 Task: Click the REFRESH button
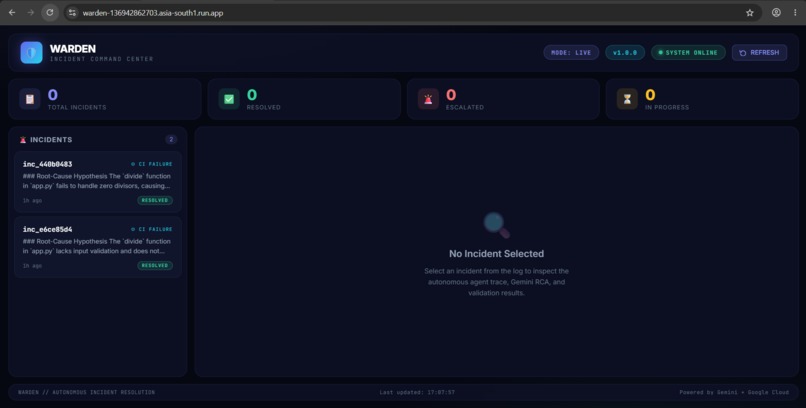759,52
